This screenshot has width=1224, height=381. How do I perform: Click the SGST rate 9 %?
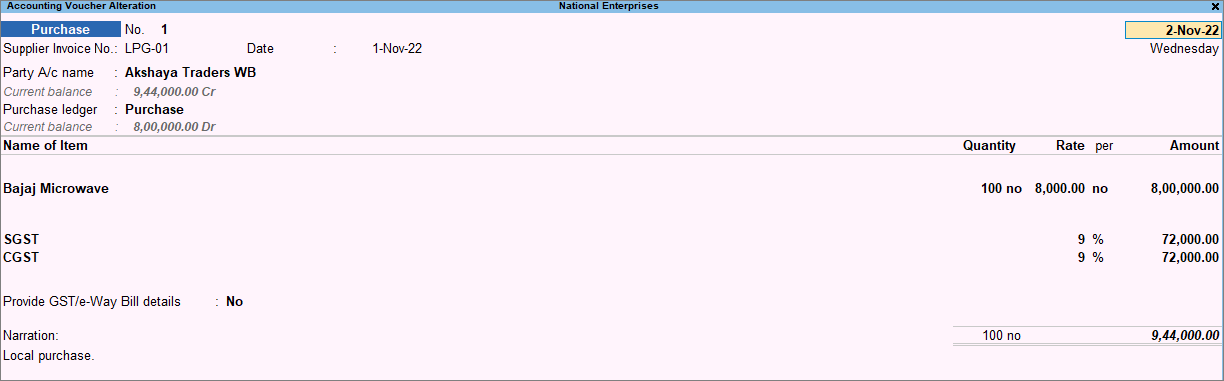(x=1090, y=240)
